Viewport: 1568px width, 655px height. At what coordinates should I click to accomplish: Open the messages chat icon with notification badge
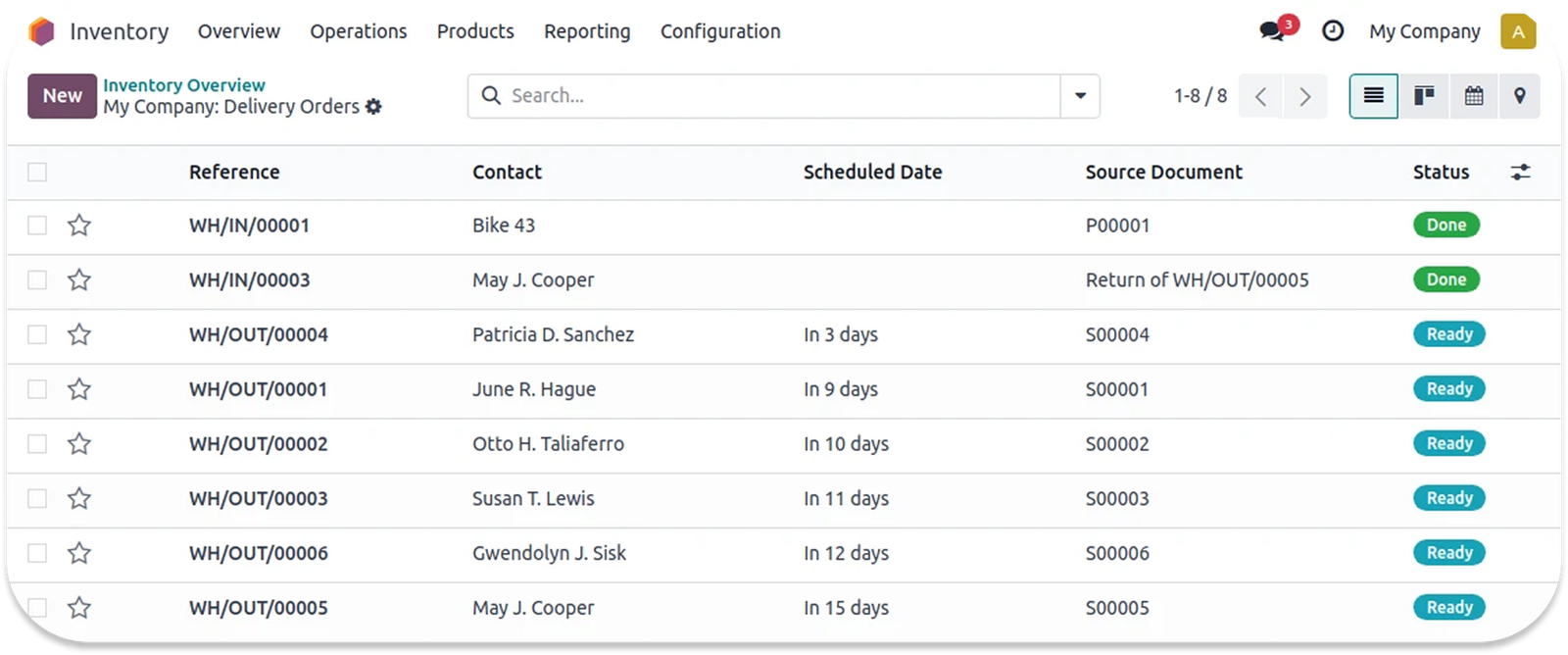coord(1273,31)
